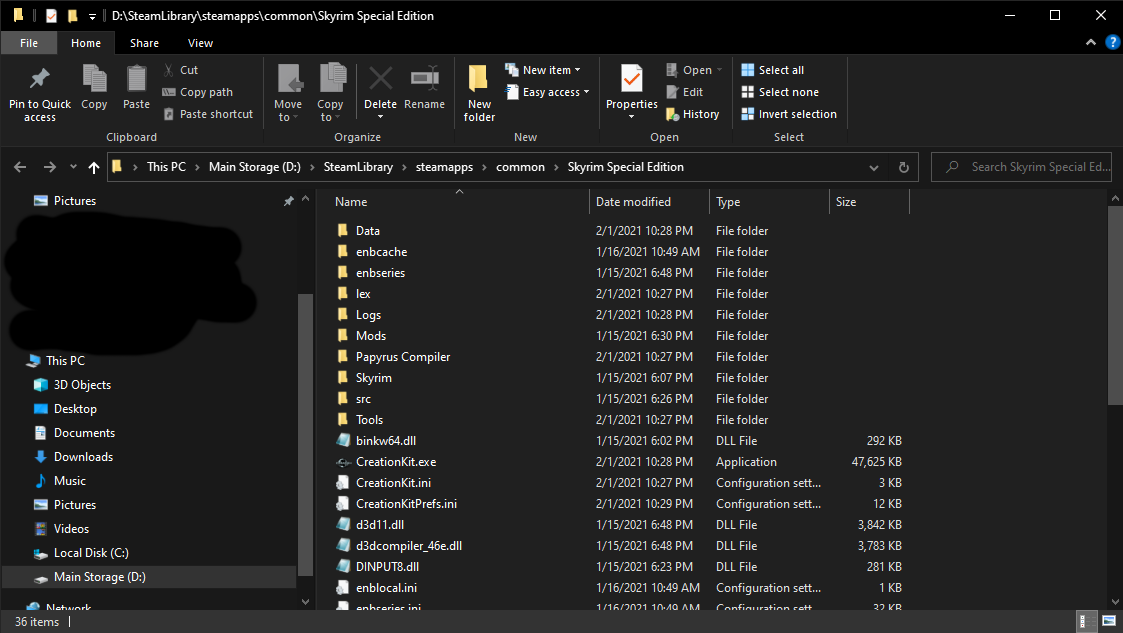
Task: Click Edit in the Open group
Action: 685,92
